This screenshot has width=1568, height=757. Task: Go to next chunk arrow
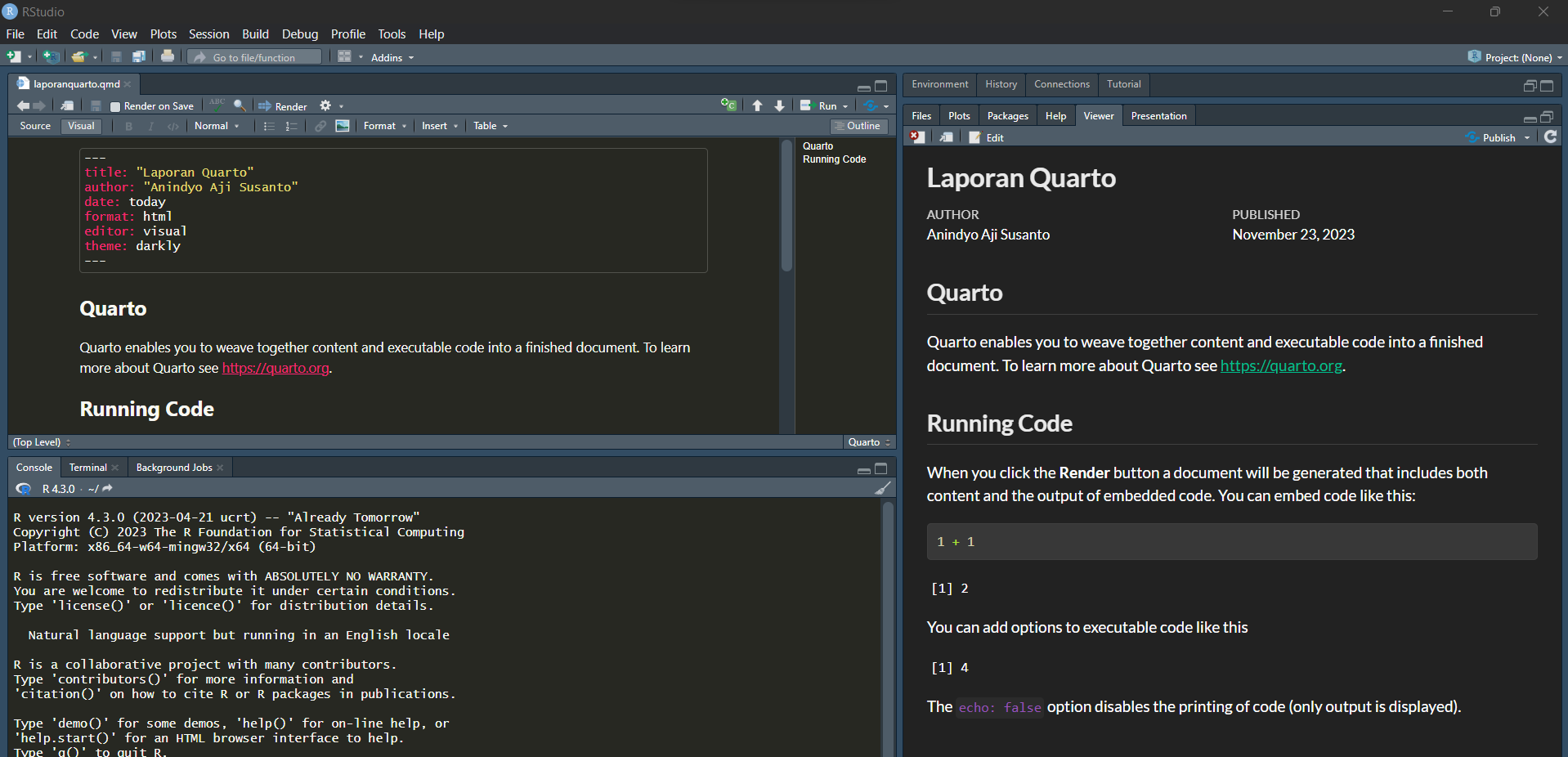tap(779, 105)
